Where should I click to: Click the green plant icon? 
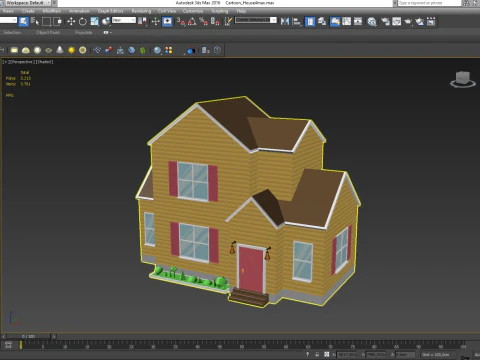pyautogui.click(x=143, y=50)
